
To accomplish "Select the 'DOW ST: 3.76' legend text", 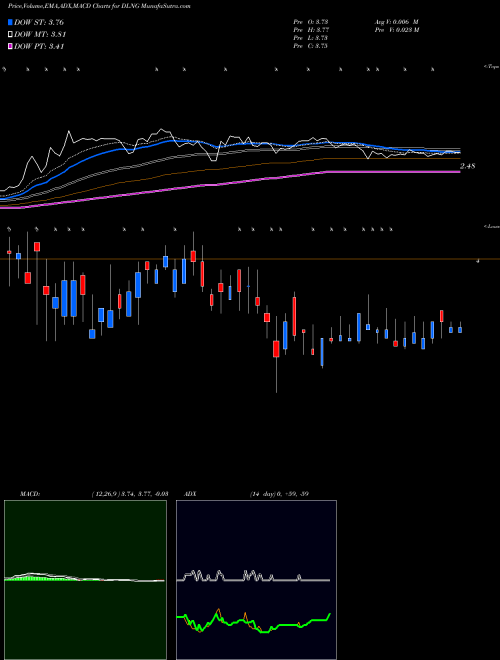I will (x=39, y=22).
